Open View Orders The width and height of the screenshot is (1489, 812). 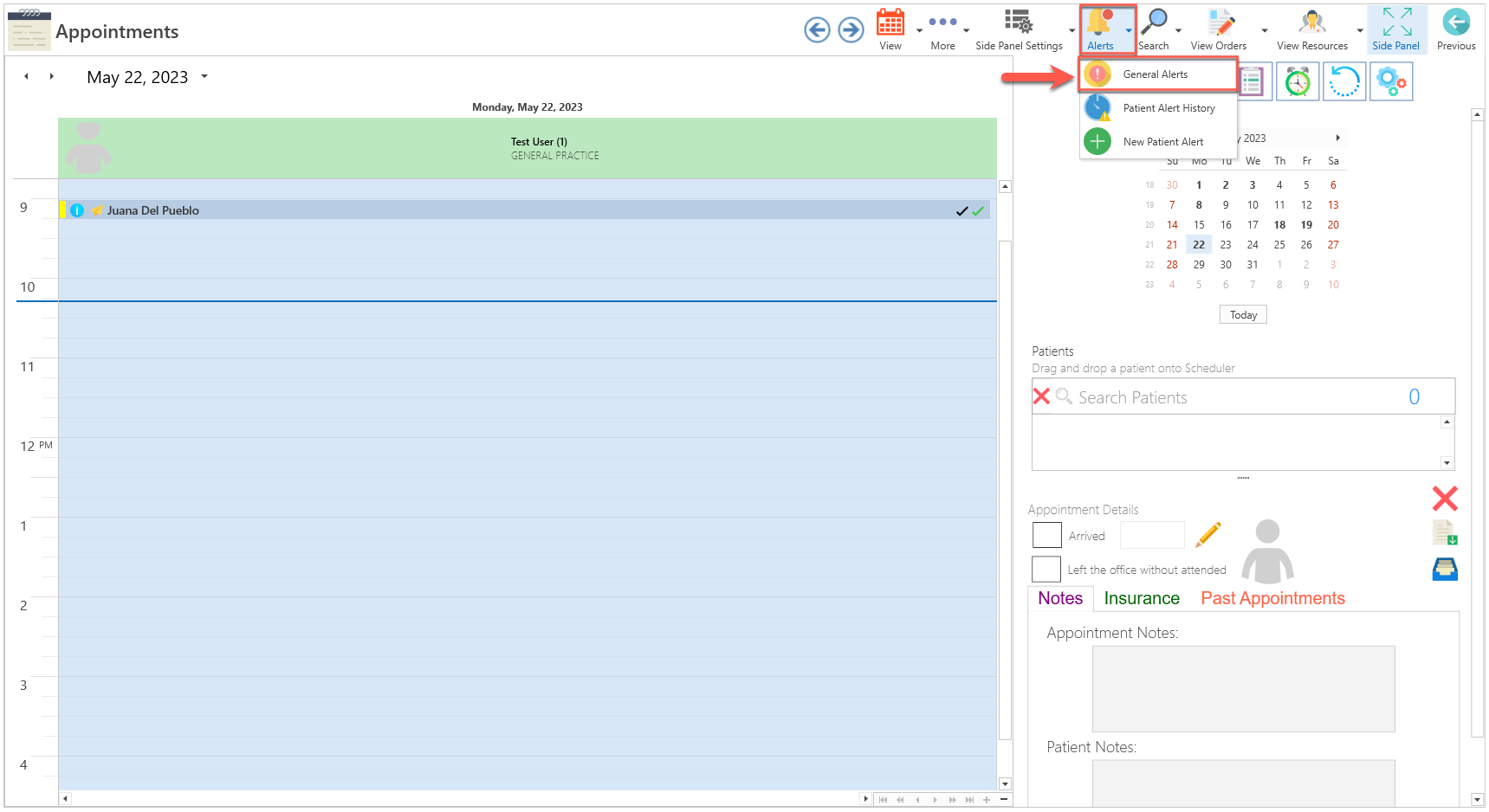point(1219,29)
